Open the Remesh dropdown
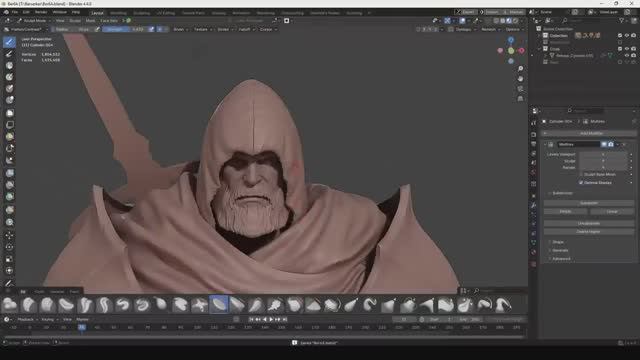The image size is (640, 360). tap(491, 29)
